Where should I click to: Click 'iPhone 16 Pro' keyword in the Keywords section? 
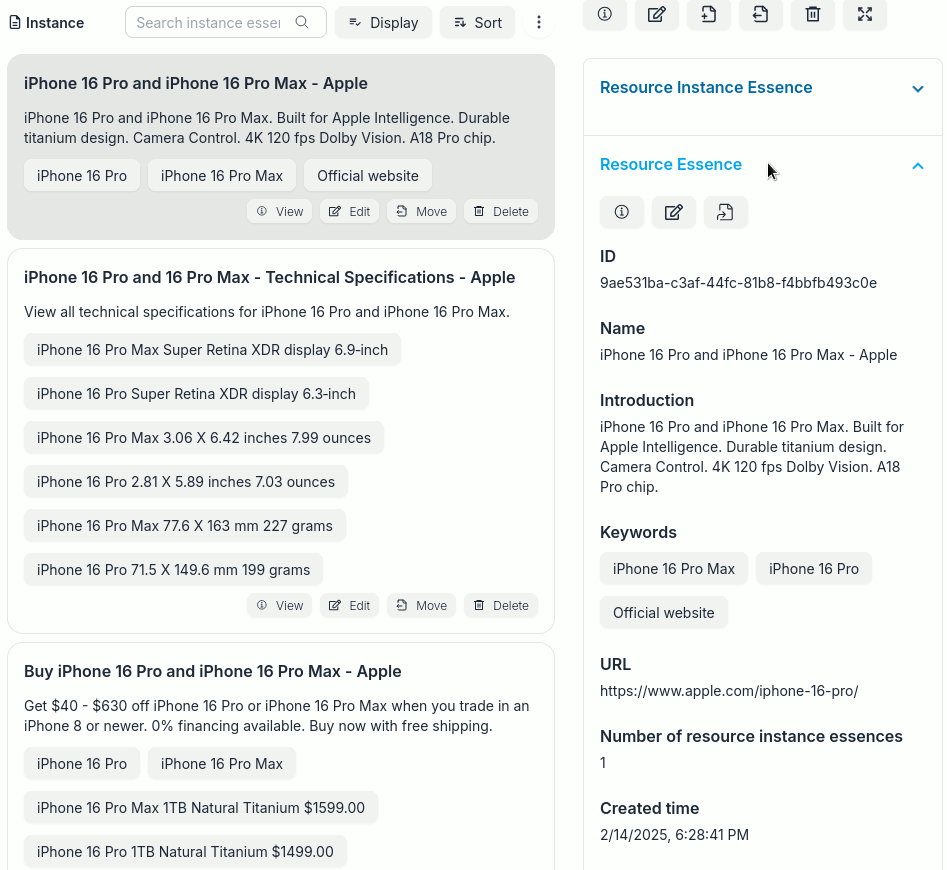click(x=814, y=569)
